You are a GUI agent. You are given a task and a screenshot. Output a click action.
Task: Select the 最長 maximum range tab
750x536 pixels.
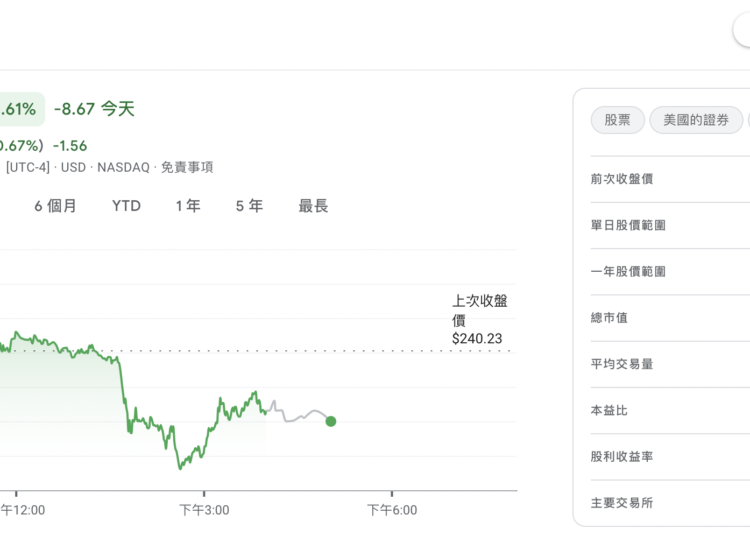[313, 206]
